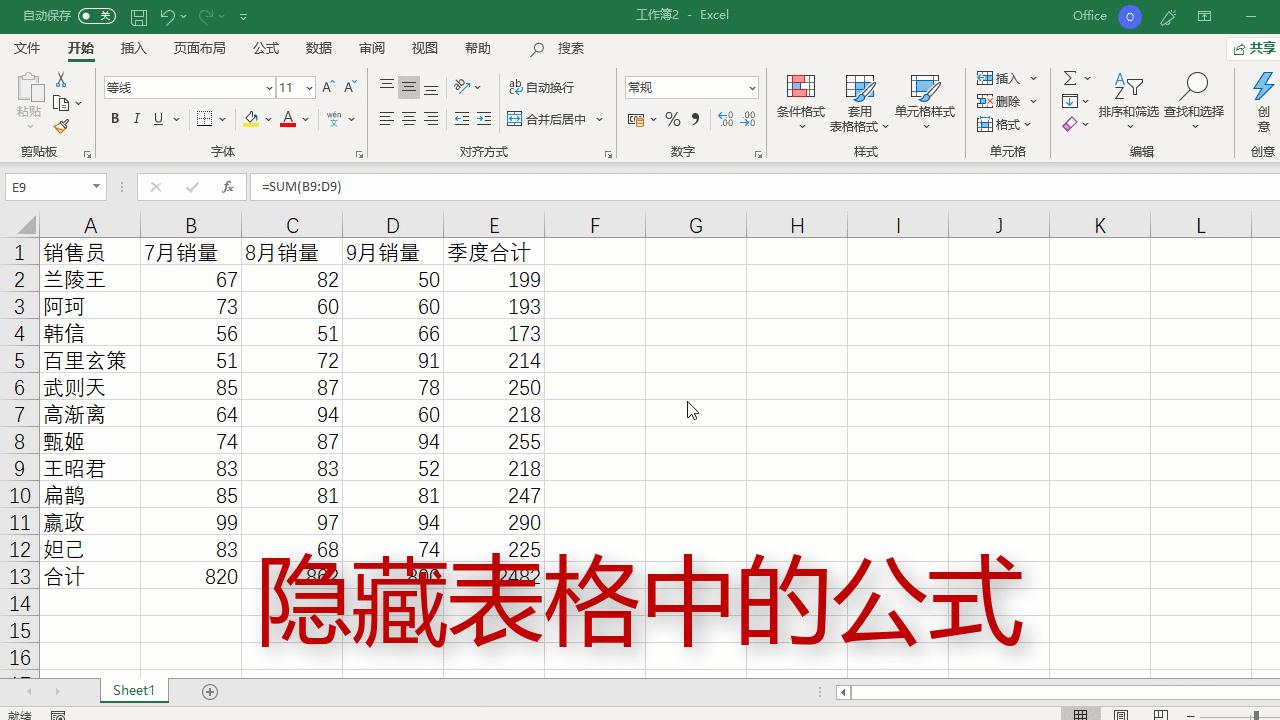Toggle bold formatting with B button
The width and height of the screenshot is (1280, 720).
pyautogui.click(x=115, y=119)
